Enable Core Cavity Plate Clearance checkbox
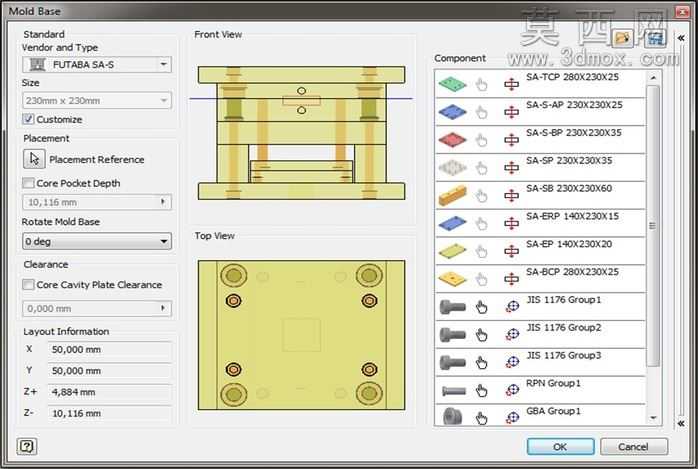Viewport: 698px width, 469px height. [28, 284]
